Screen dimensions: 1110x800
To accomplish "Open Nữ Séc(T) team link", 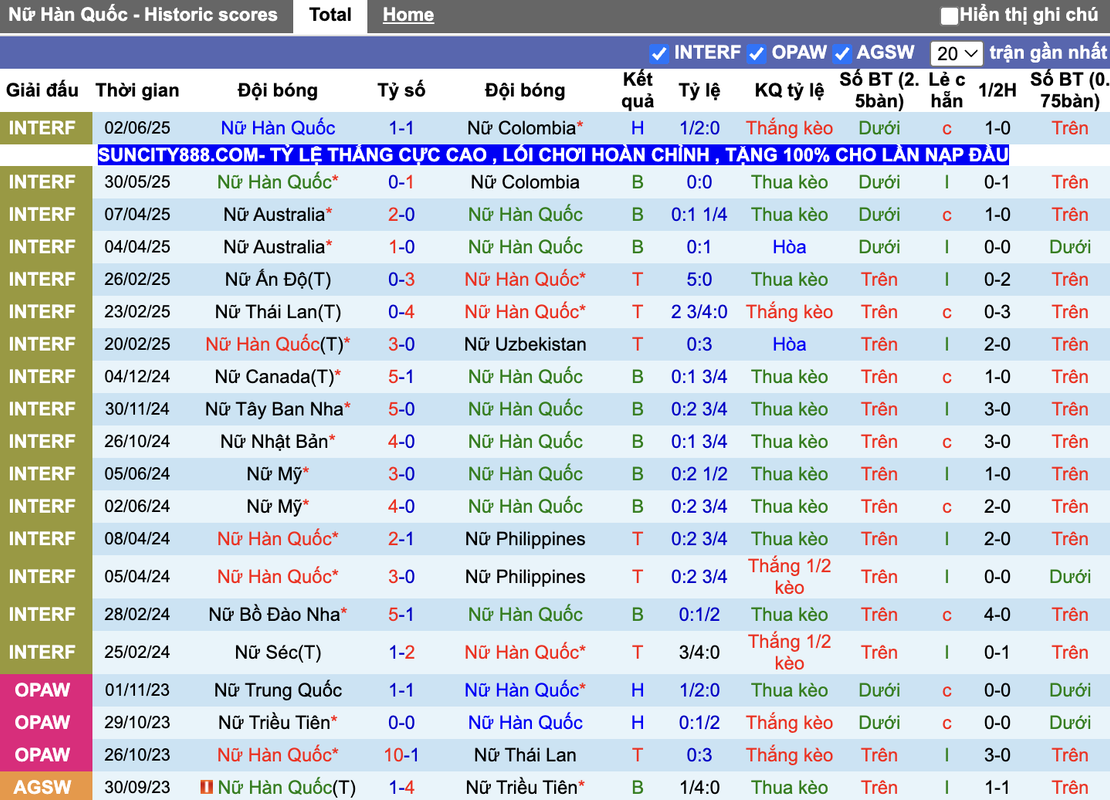I will 278,653.
